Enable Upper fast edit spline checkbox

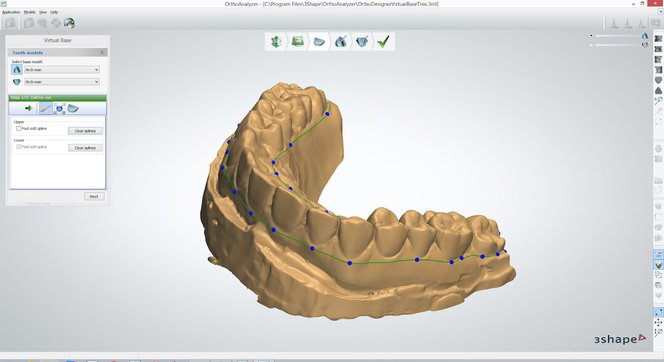click(x=19, y=128)
